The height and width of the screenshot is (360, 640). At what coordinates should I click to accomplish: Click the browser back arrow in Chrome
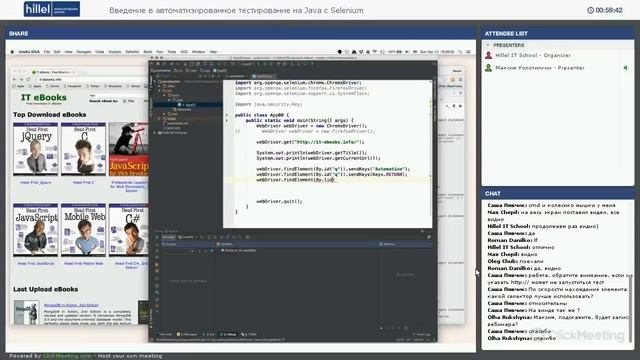tap(14, 79)
